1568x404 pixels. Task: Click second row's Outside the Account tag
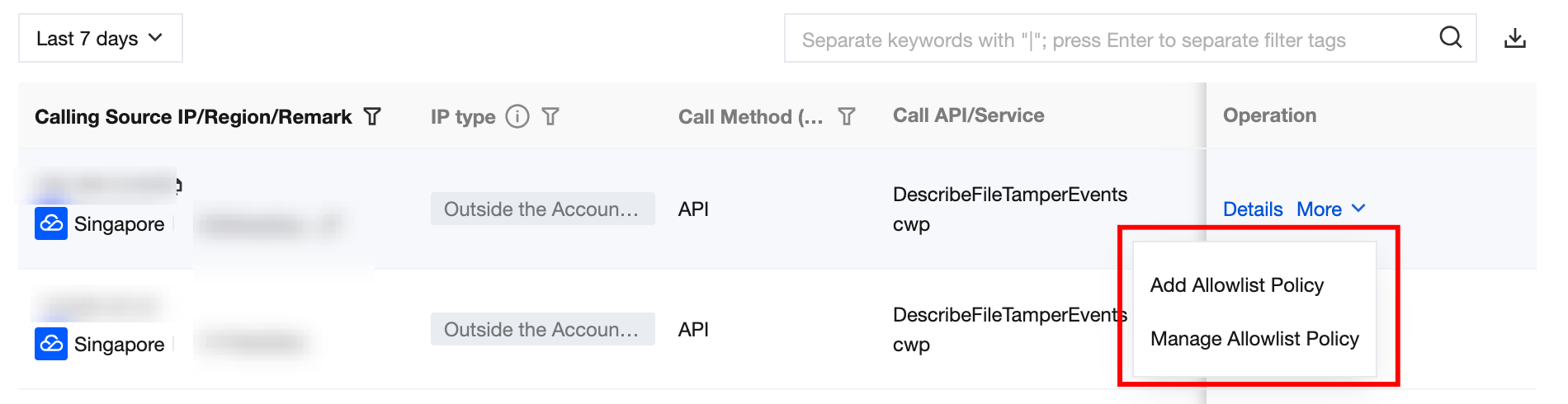[542, 330]
